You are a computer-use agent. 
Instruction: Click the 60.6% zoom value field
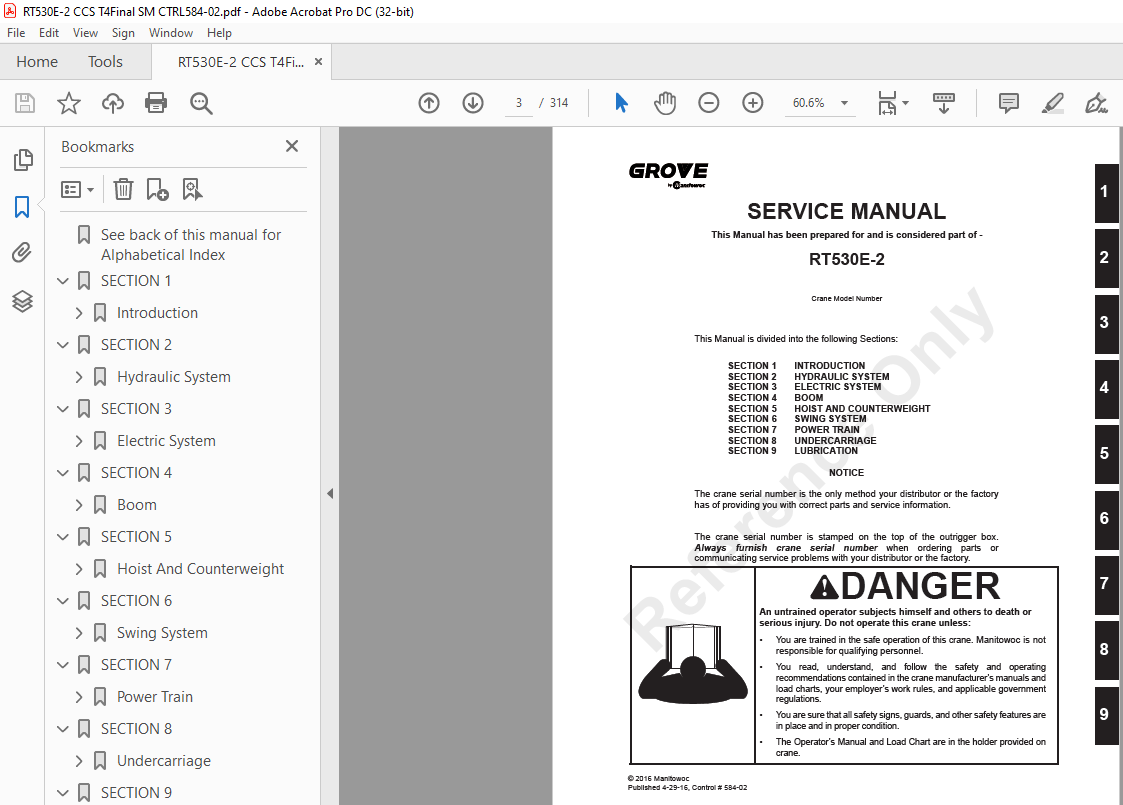[809, 103]
